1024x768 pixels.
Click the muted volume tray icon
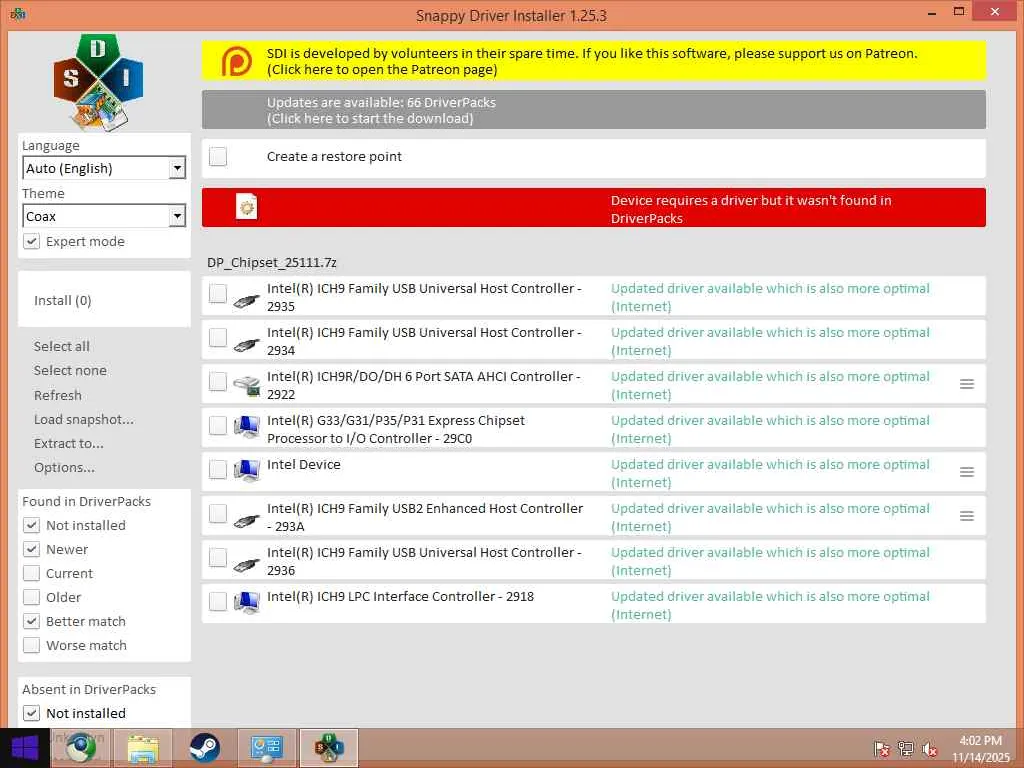click(929, 749)
